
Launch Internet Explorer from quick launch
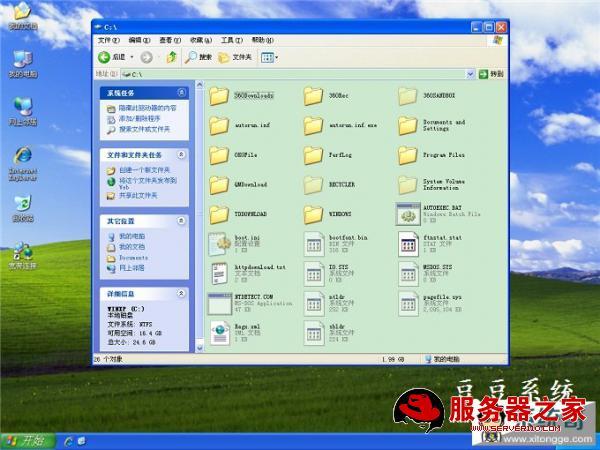(x=69, y=441)
